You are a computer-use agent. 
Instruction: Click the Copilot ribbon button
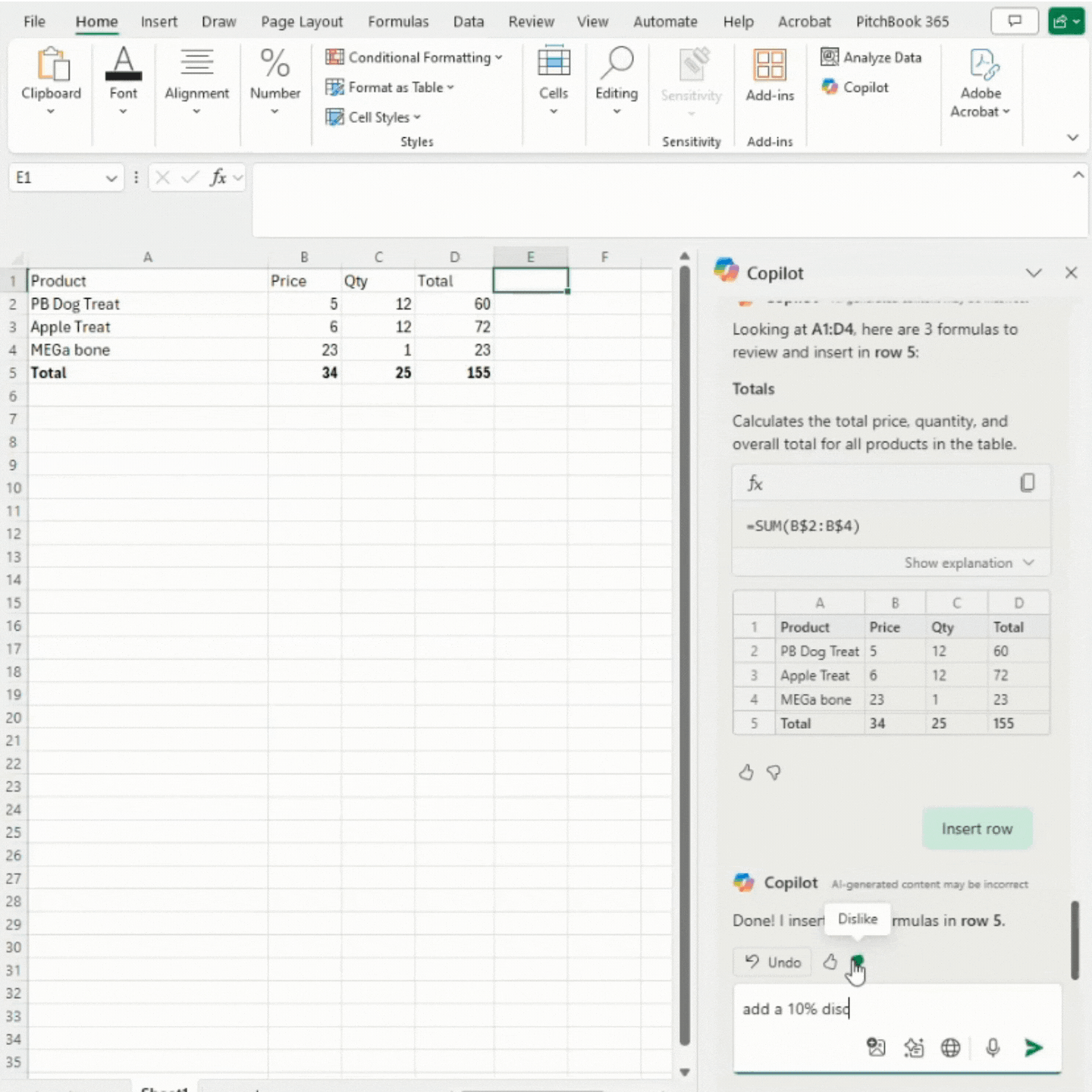[855, 87]
